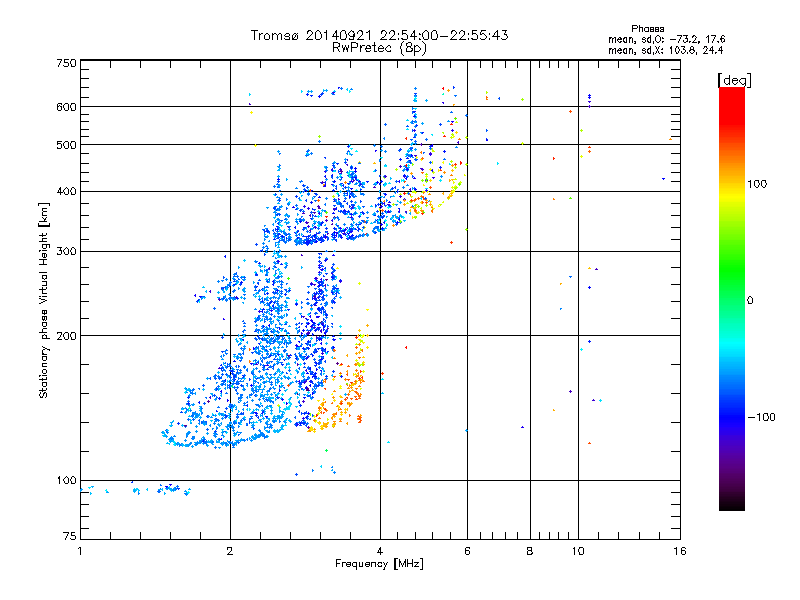This screenshot has height=600, width=800.
Task: Click the y-axis tick label '500'
Action: point(66,145)
